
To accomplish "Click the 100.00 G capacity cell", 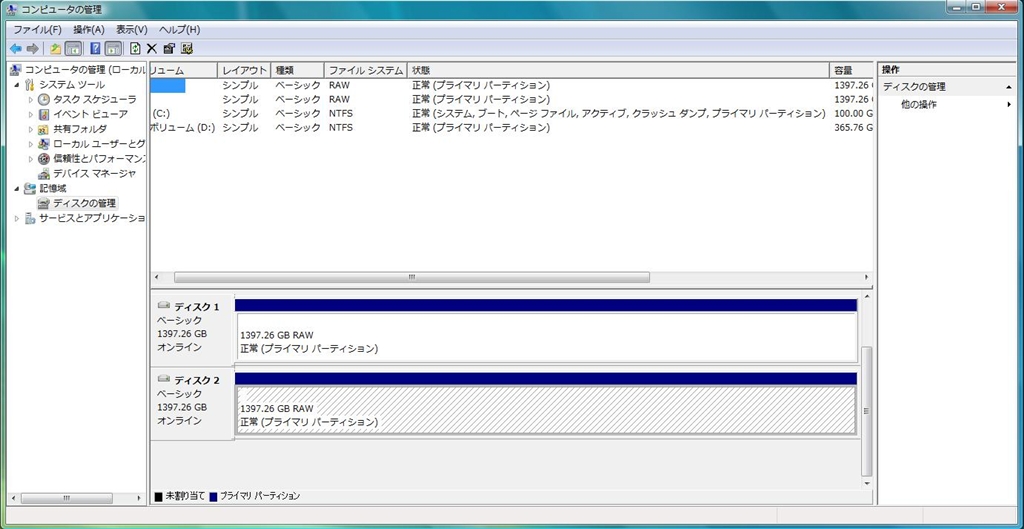I will pyautogui.click(x=854, y=114).
